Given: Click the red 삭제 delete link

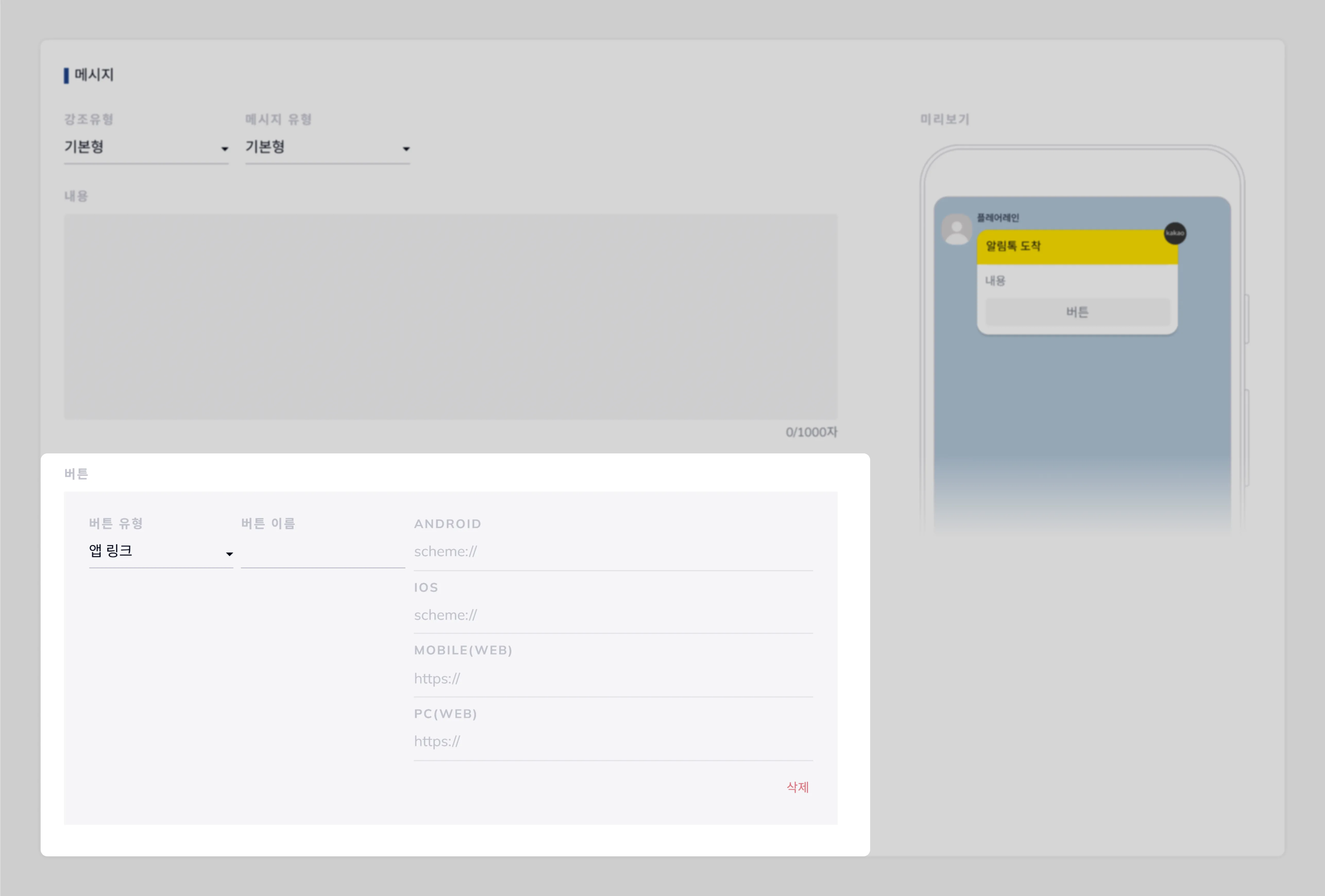Looking at the screenshot, I should pyautogui.click(x=798, y=787).
